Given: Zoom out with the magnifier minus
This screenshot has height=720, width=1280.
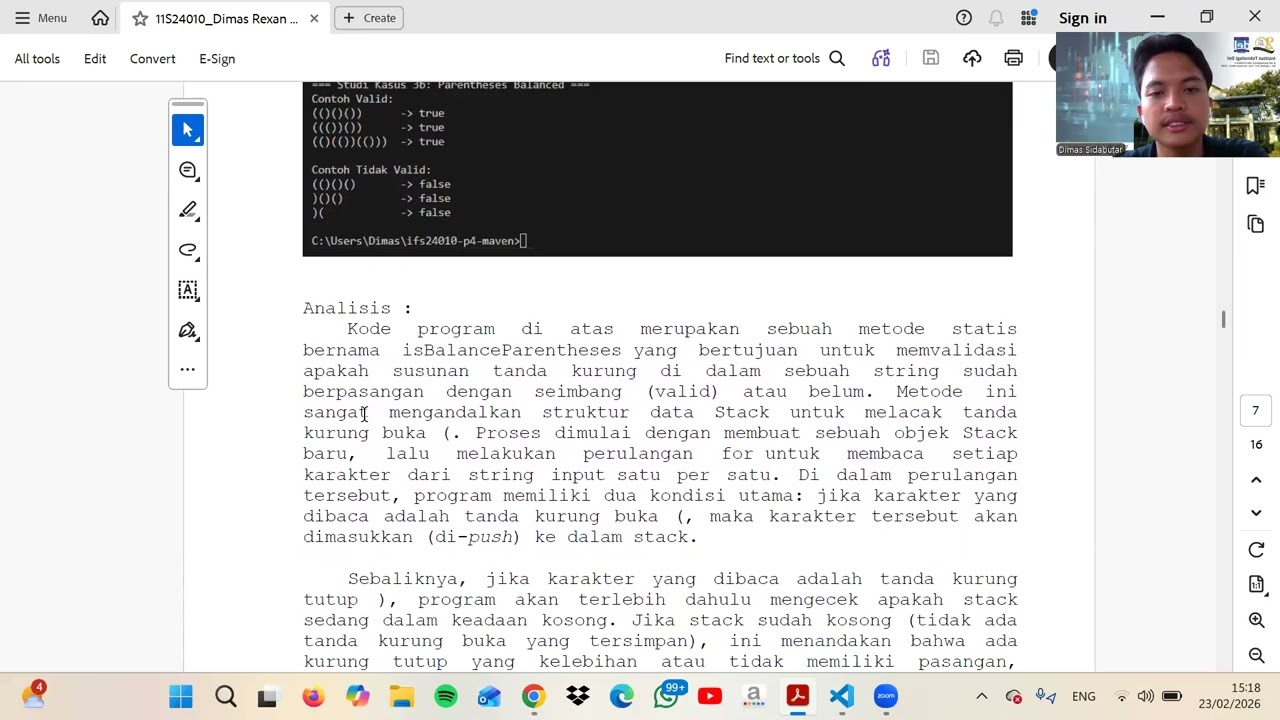Looking at the screenshot, I should tap(1256, 655).
